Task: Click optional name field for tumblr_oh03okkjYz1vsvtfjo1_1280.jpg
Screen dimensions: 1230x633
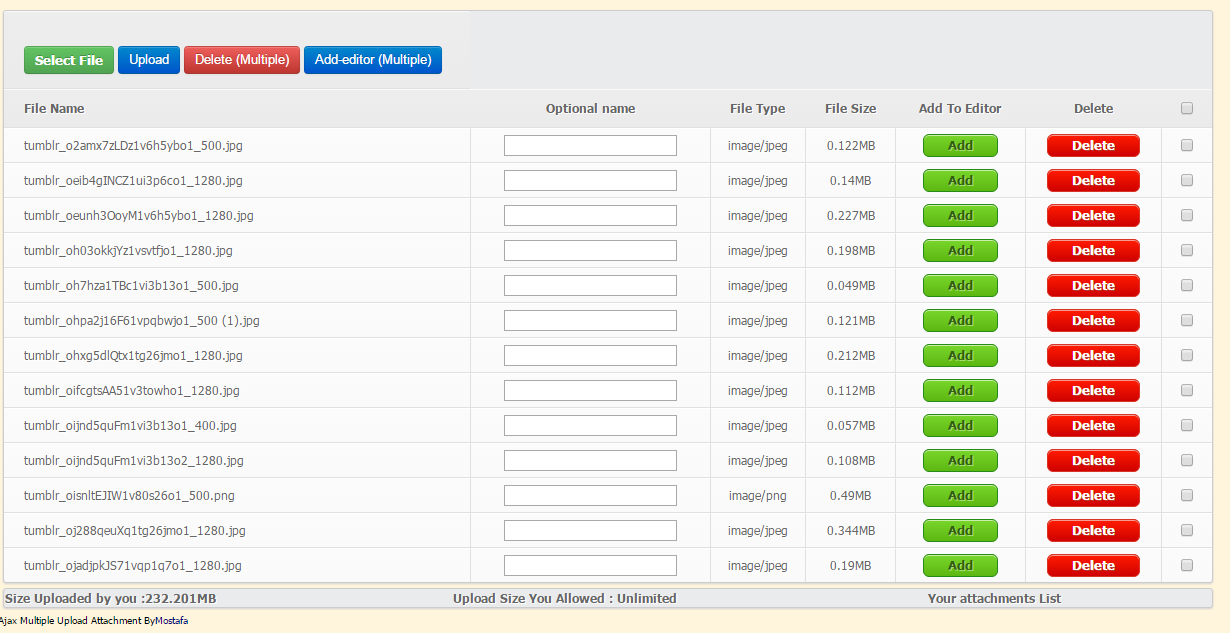Action: pos(590,251)
